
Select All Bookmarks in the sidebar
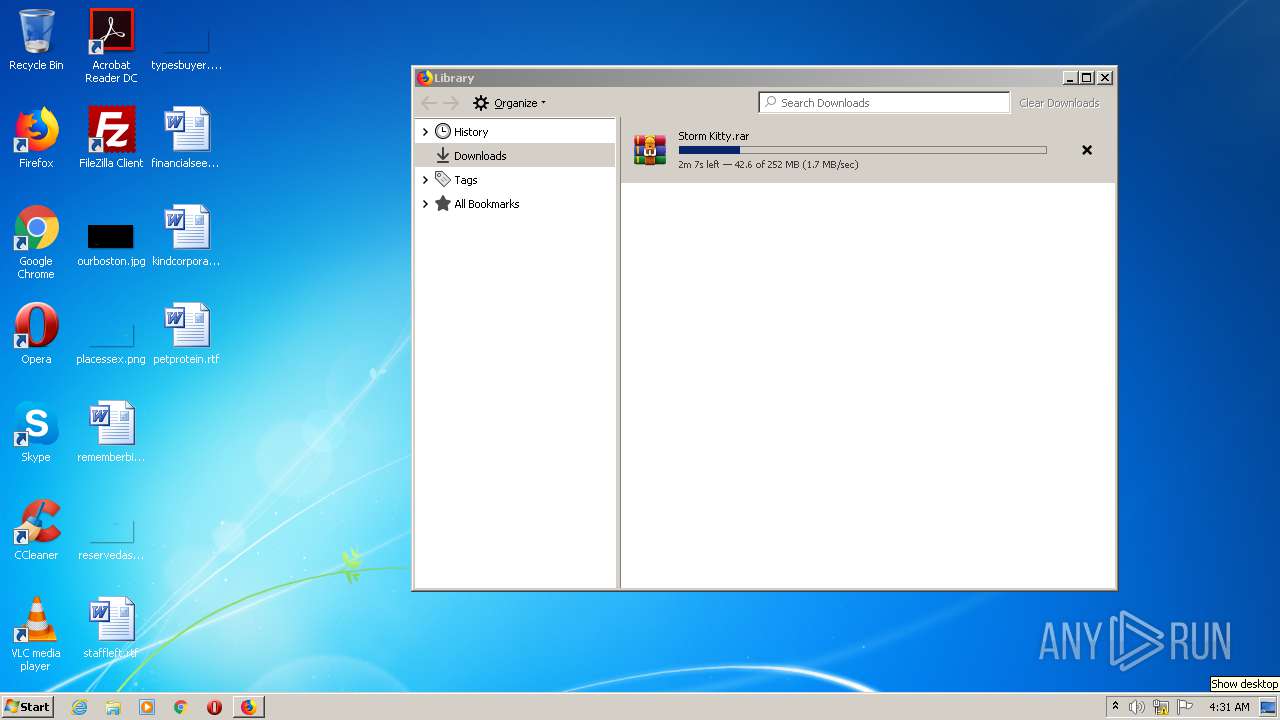pos(515,204)
